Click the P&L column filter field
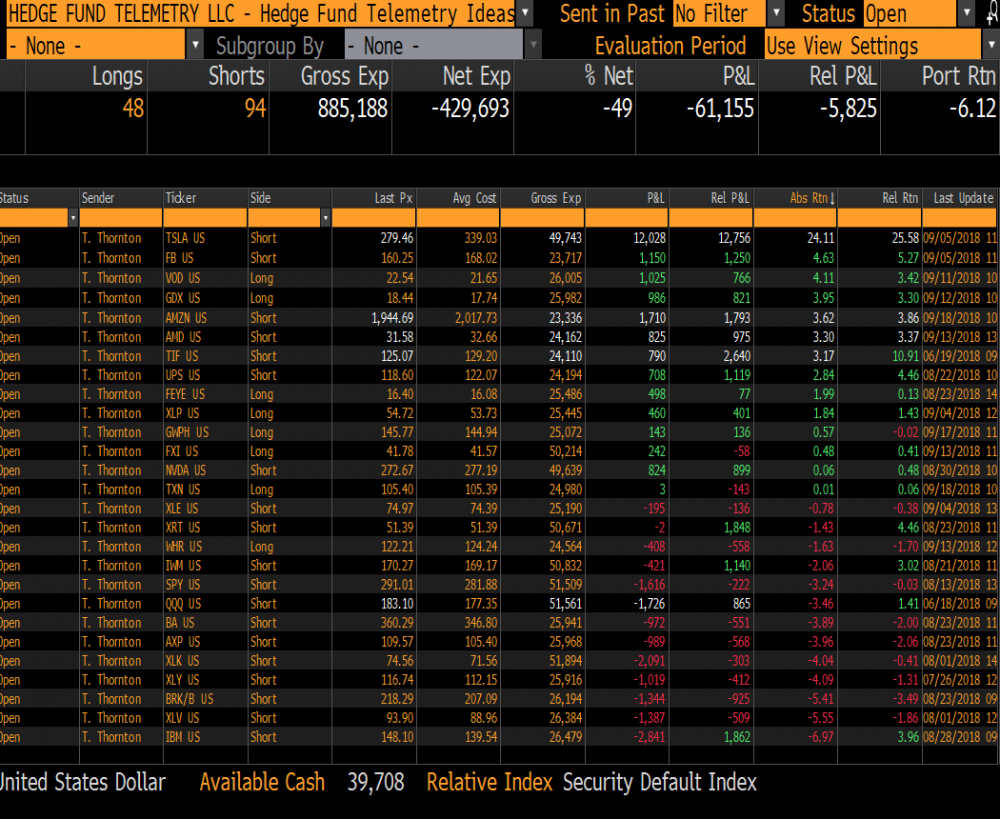Screen dimensions: 1000x819 (x=626, y=218)
